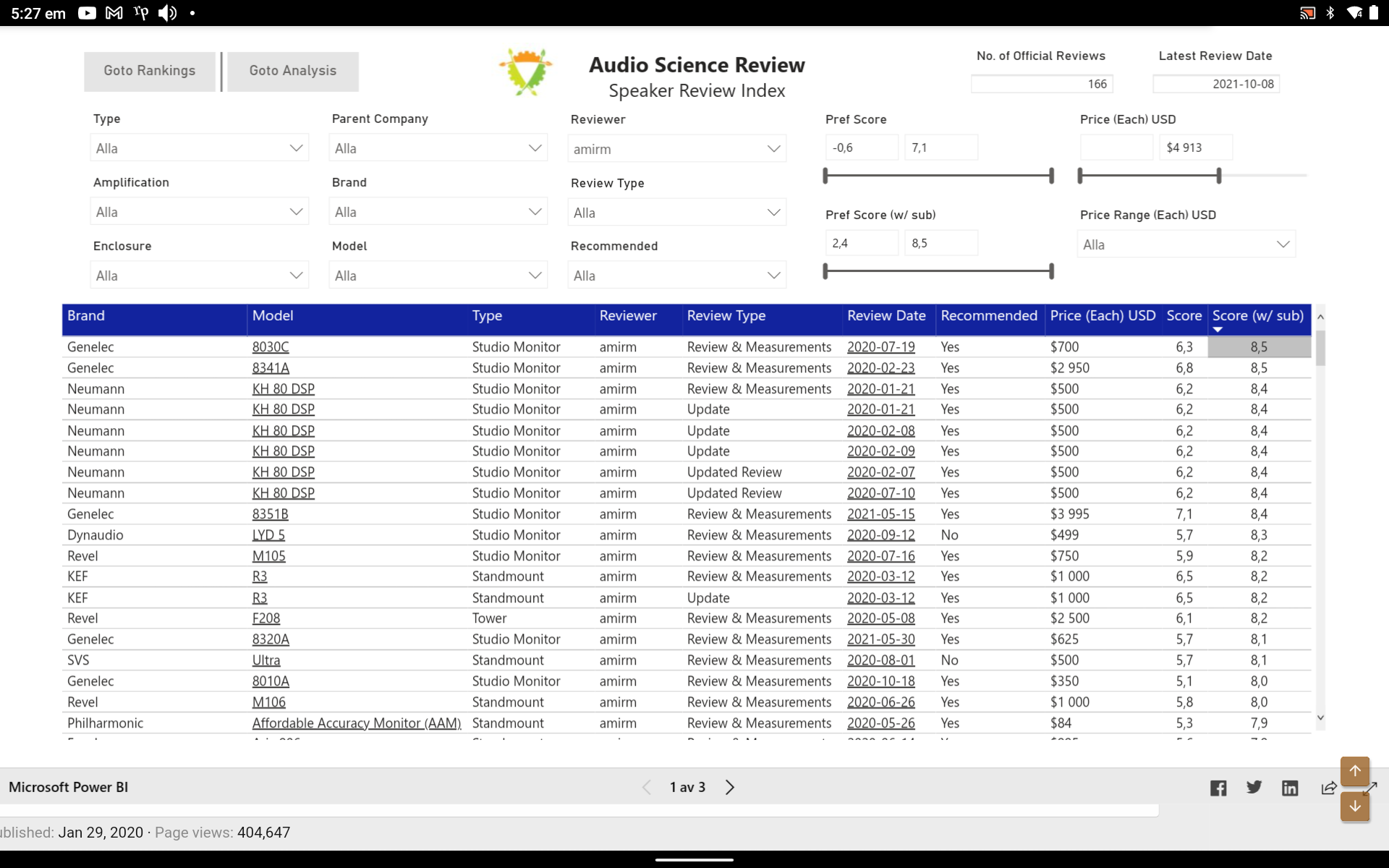The image size is (1389, 868).
Task: Open Affordable Accuracy Monitor (AAM) link
Action: pos(357,723)
